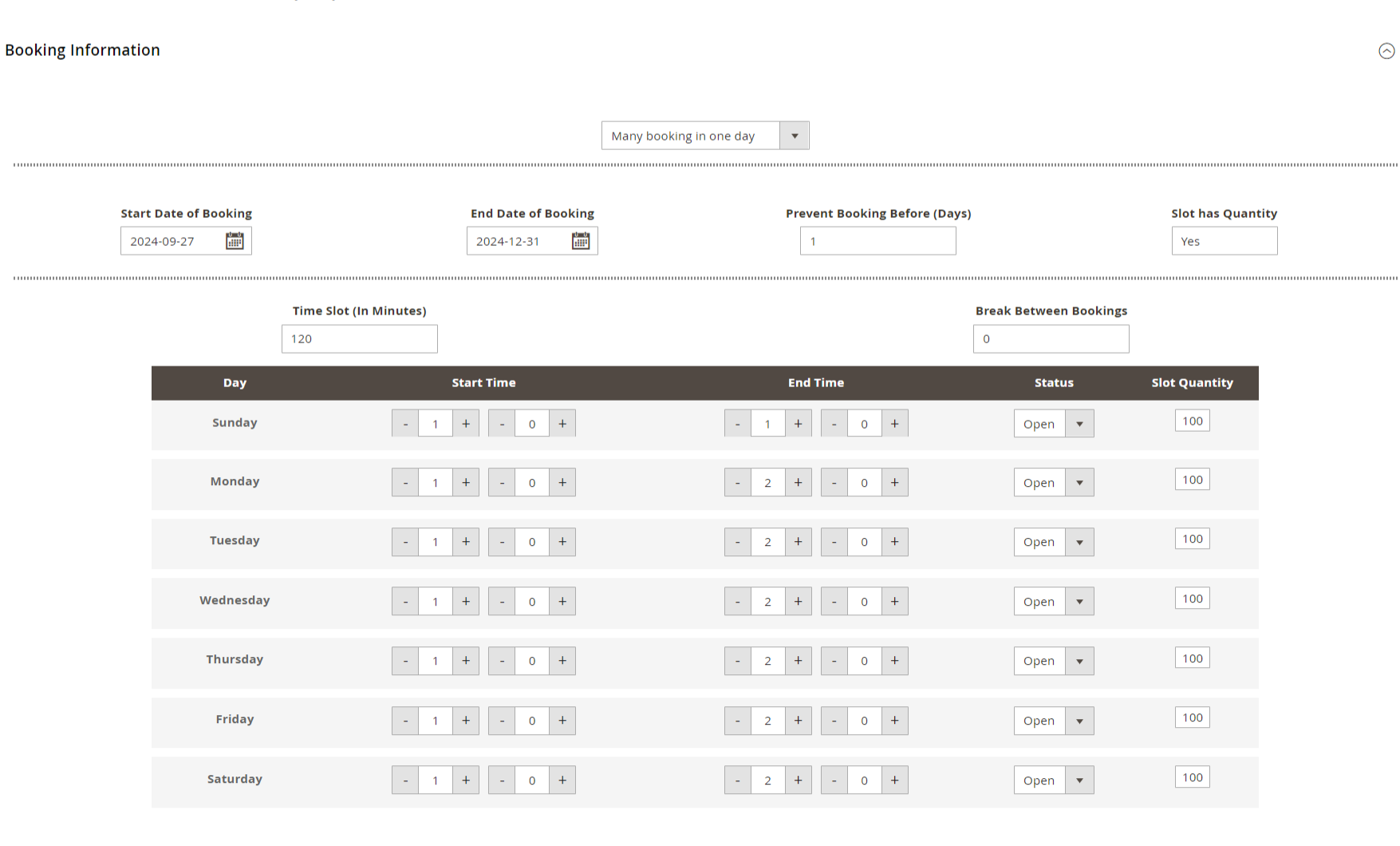Click the Slot has Quantity field
Image resolution: width=1400 pixels, height=846 pixels.
point(1225,241)
